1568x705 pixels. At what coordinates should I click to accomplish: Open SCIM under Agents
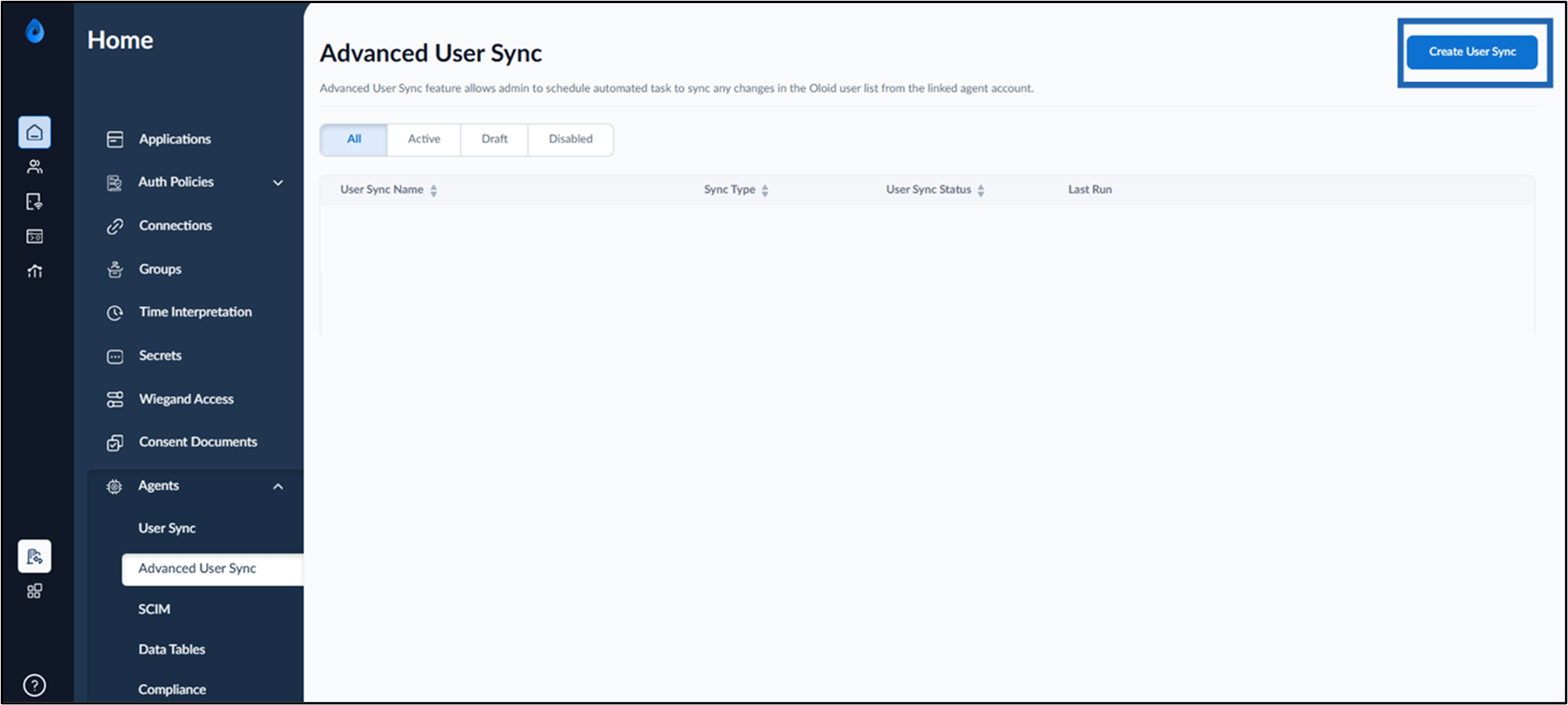154,609
